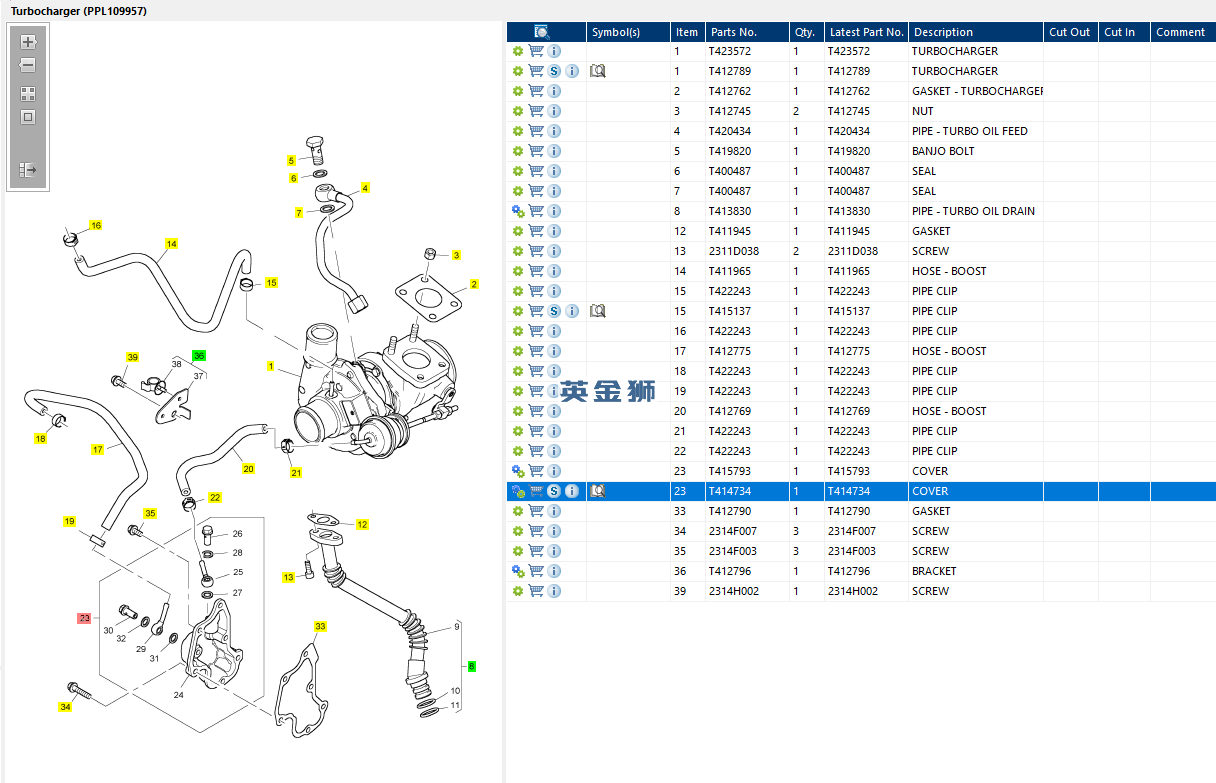Click the Latest Part No. column header
Screen dimensions: 1216x783
click(x=866, y=32)
